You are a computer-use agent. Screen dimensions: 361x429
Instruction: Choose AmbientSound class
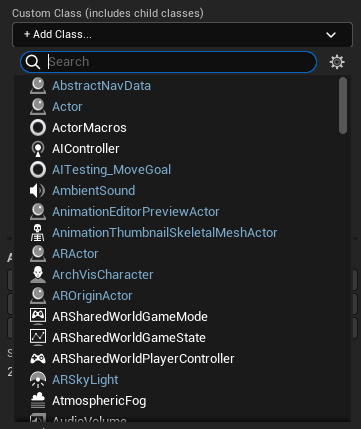pyautogui.click(x=94, y=191)
